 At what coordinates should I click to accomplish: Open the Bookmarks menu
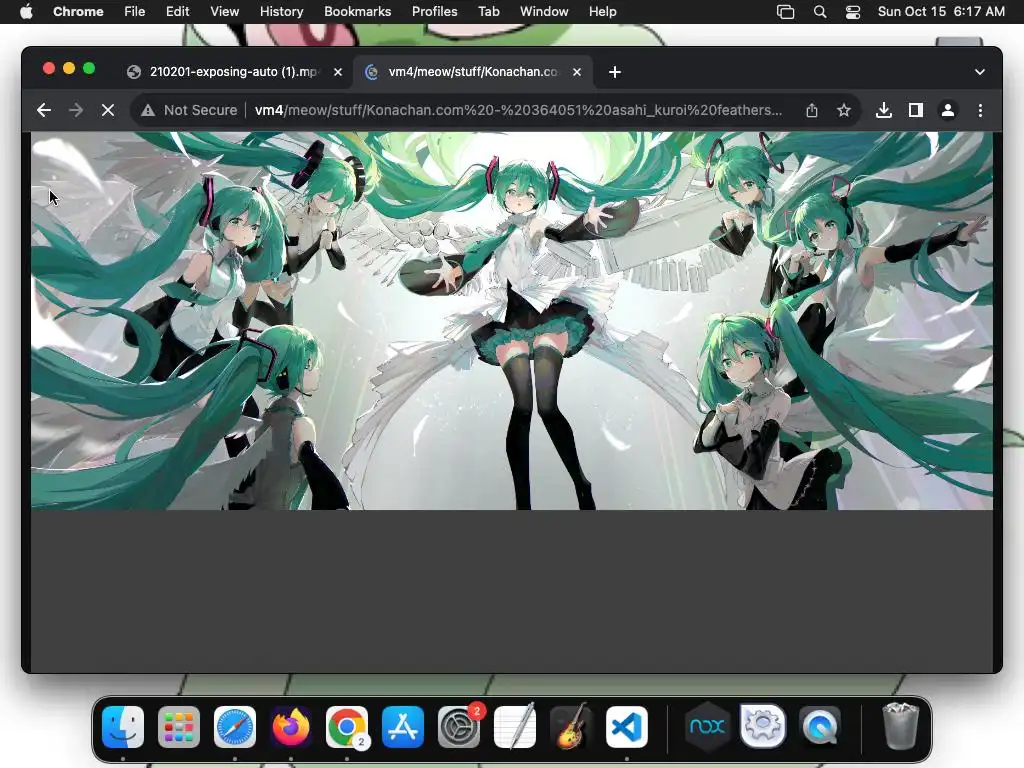point(357,11)
